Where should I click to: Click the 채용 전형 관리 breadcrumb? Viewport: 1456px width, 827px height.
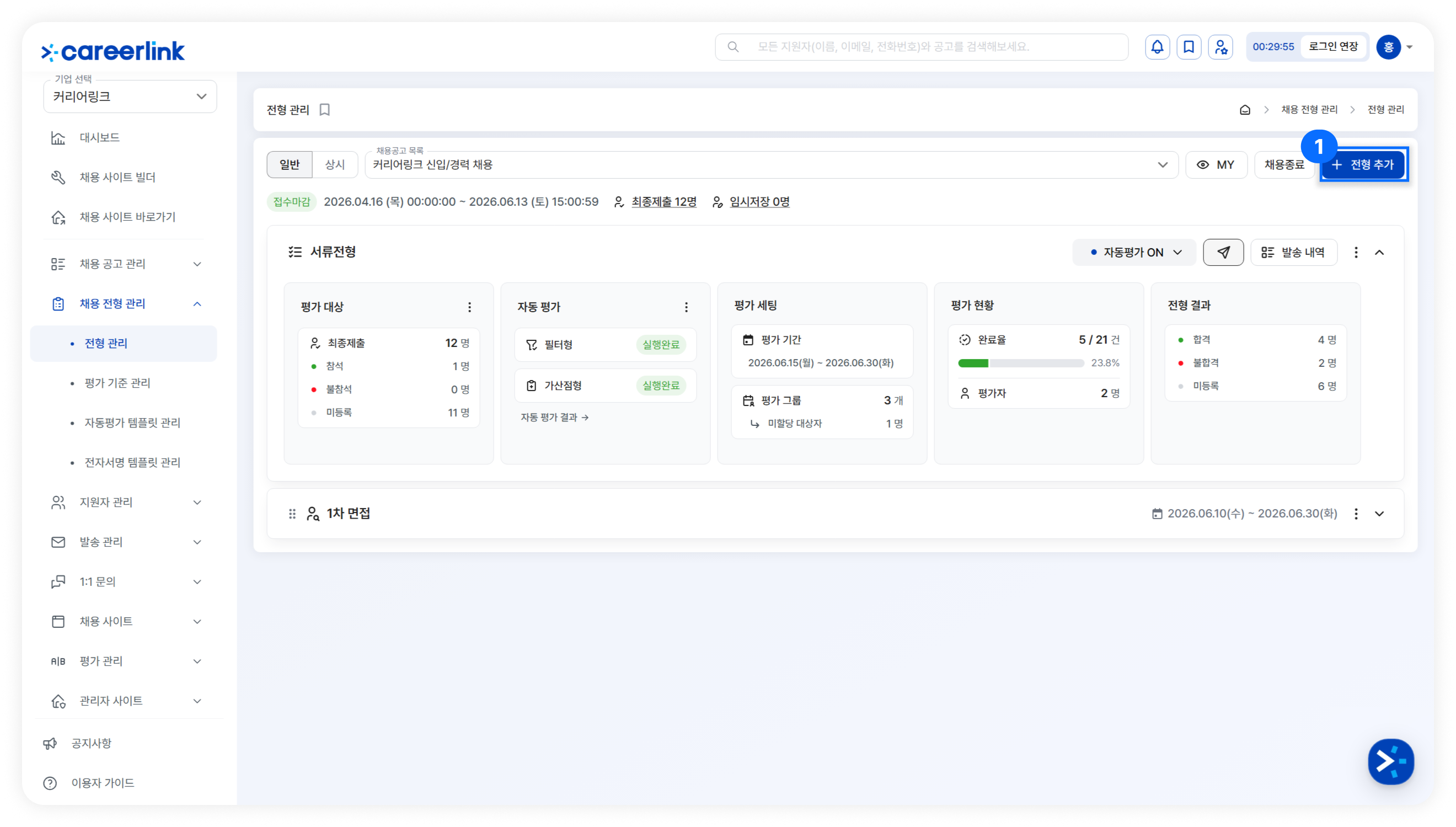[x=1309, y=110]
